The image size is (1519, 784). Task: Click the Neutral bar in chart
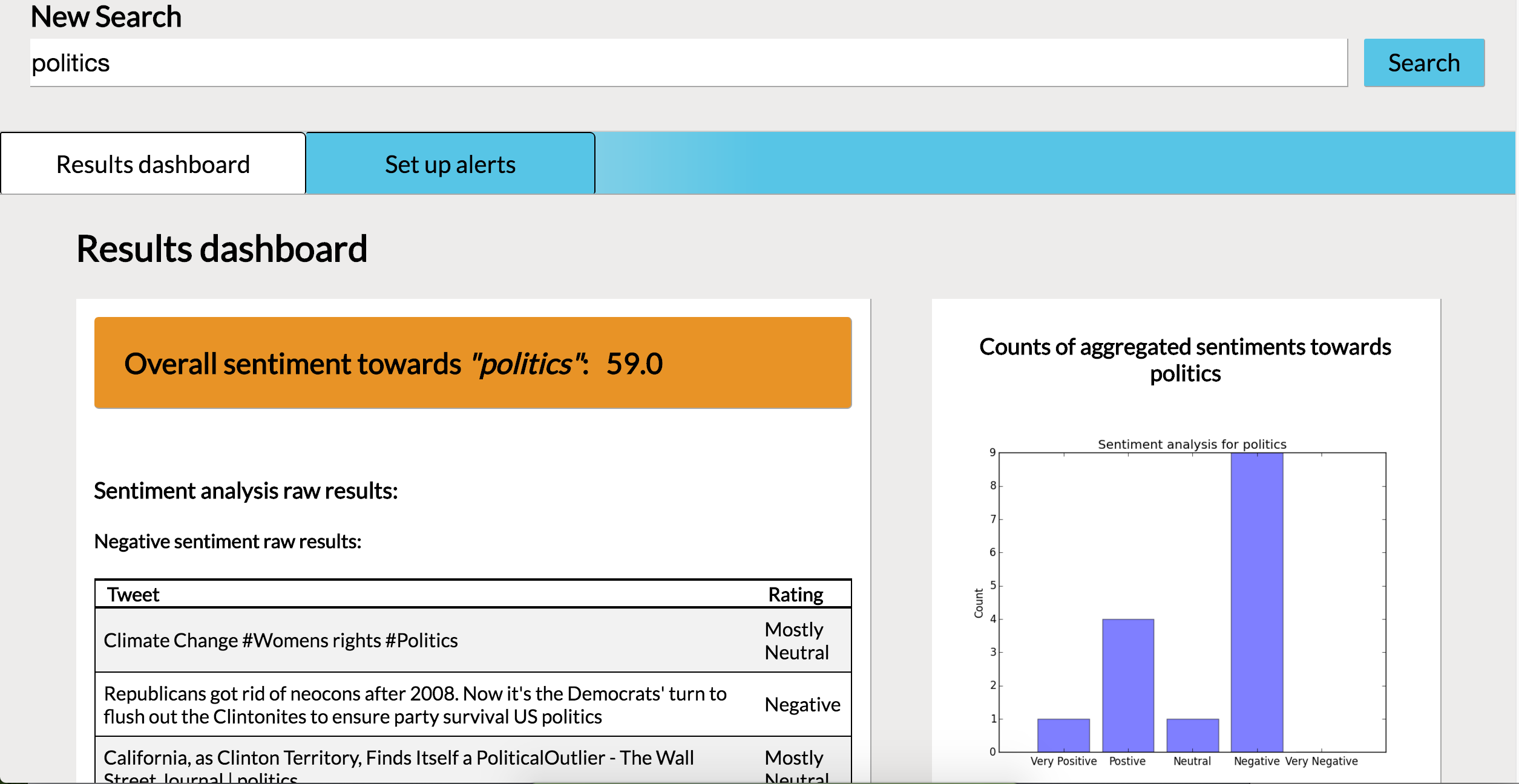1192,735
